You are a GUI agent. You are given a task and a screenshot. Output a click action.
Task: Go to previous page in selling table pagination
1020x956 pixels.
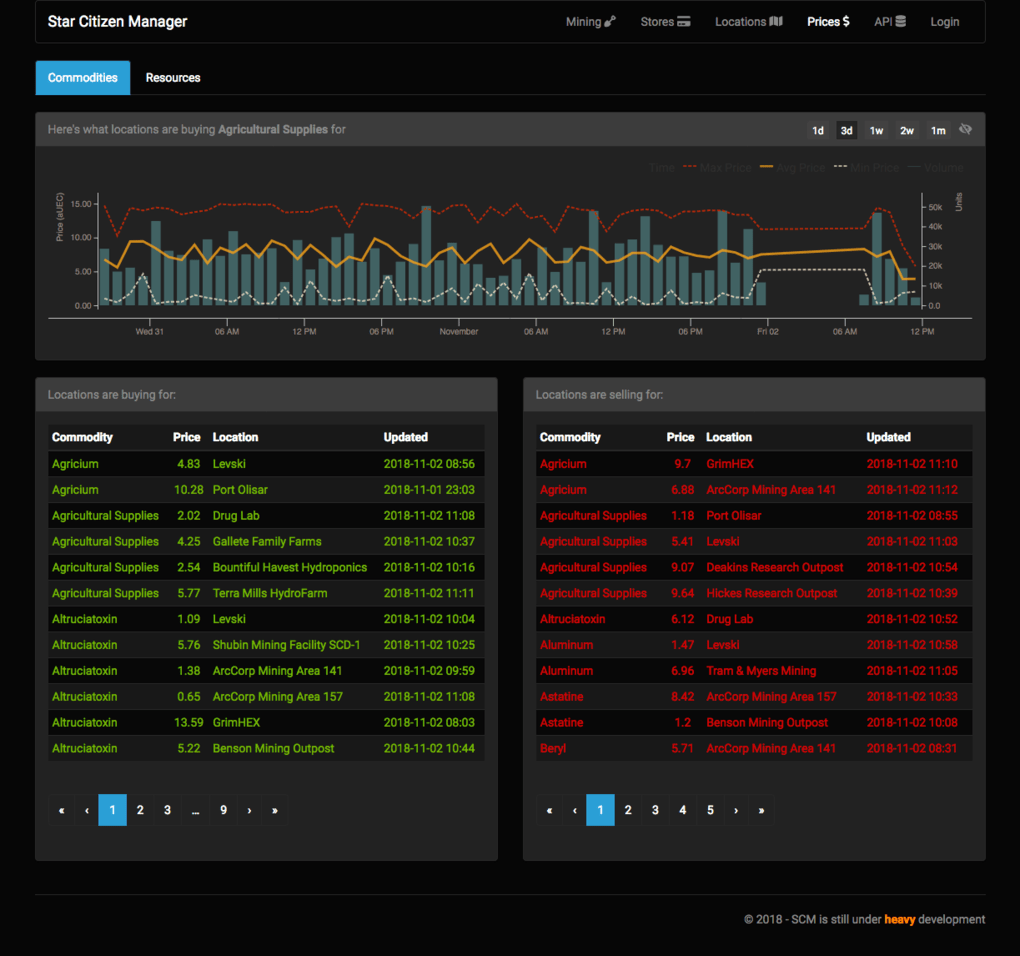point(574,810)
